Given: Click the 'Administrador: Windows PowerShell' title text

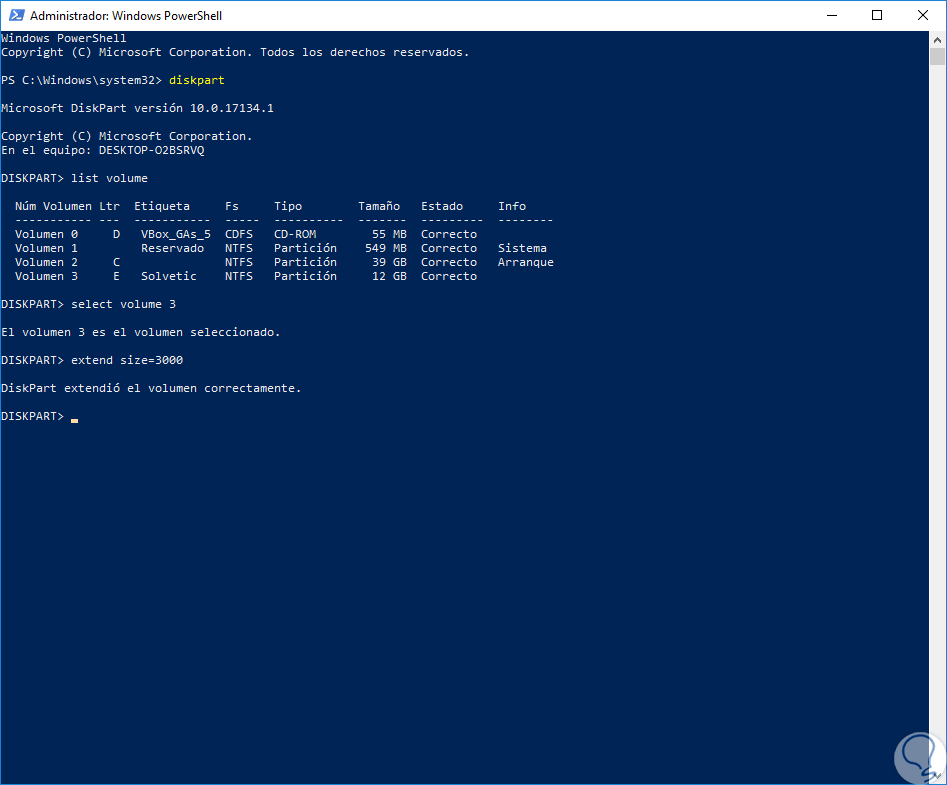Looking at the screenshot, I should pyautogui.click(x=126, y=16).
